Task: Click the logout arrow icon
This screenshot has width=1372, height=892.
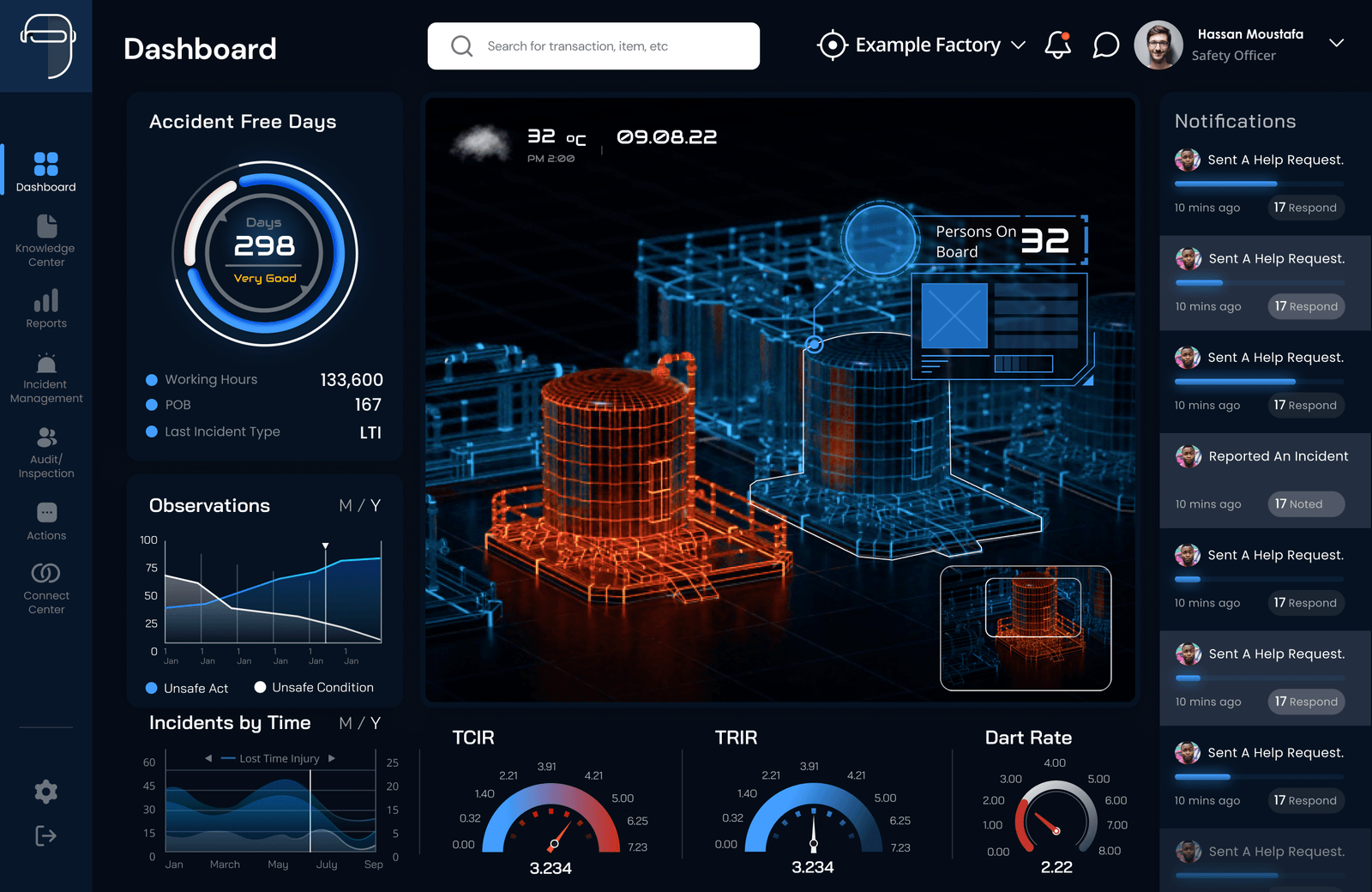Action: click(46, 835)
